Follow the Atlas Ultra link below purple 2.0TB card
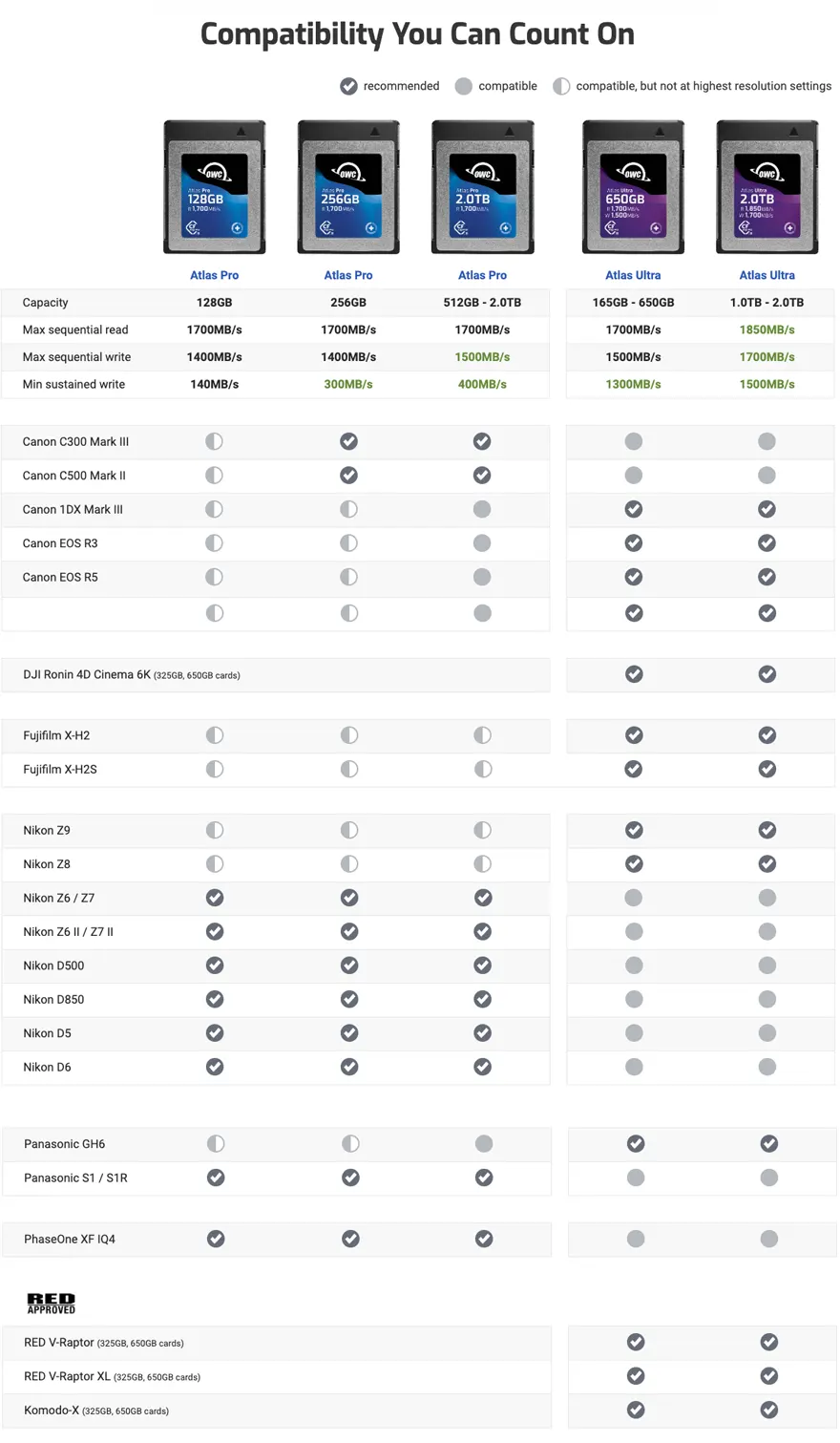Viewport: 840px width, 1443px height. point(766,275)
